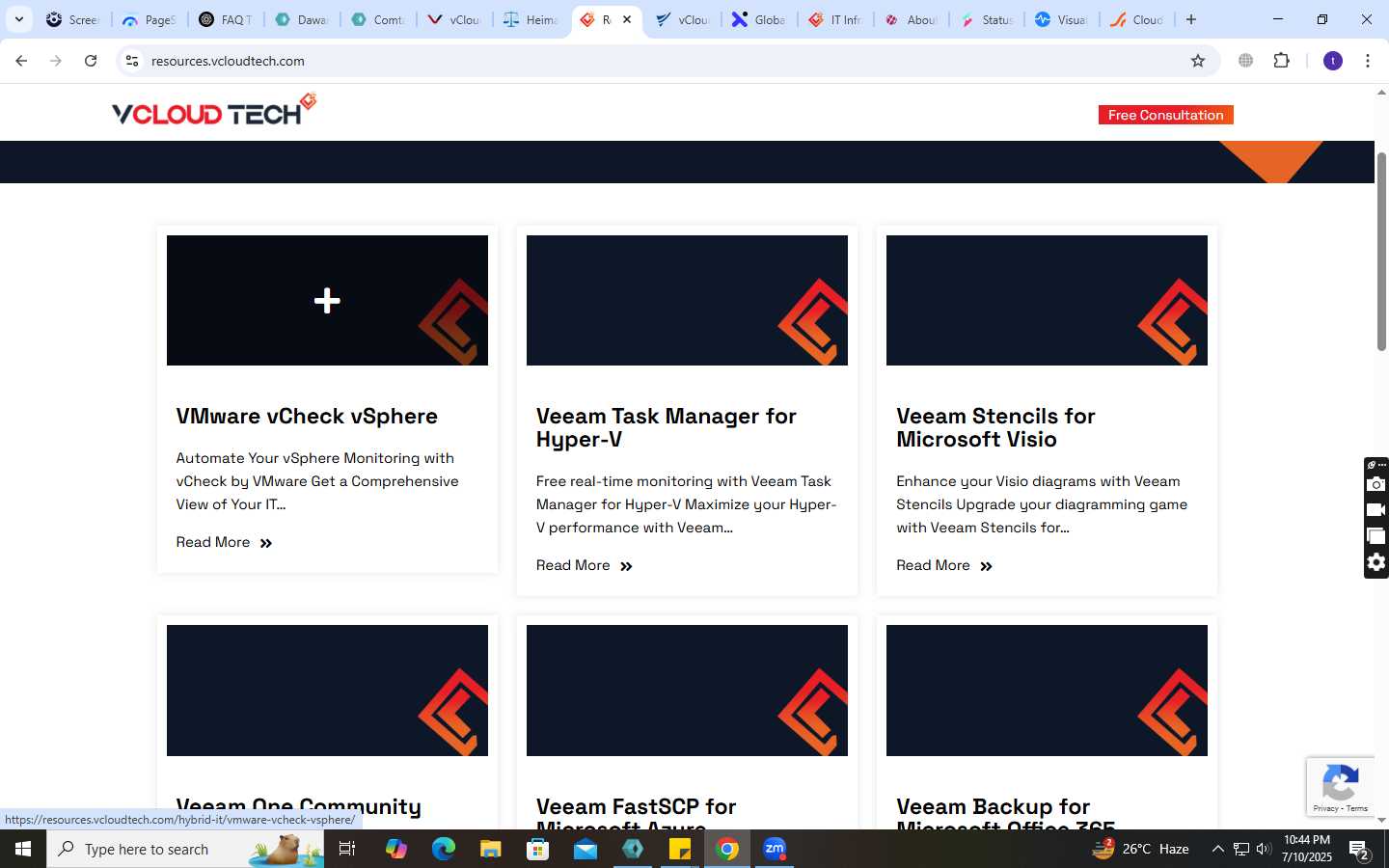Go forward to next page
This screenshot has height=868, width=1389.
click(56, 61)
